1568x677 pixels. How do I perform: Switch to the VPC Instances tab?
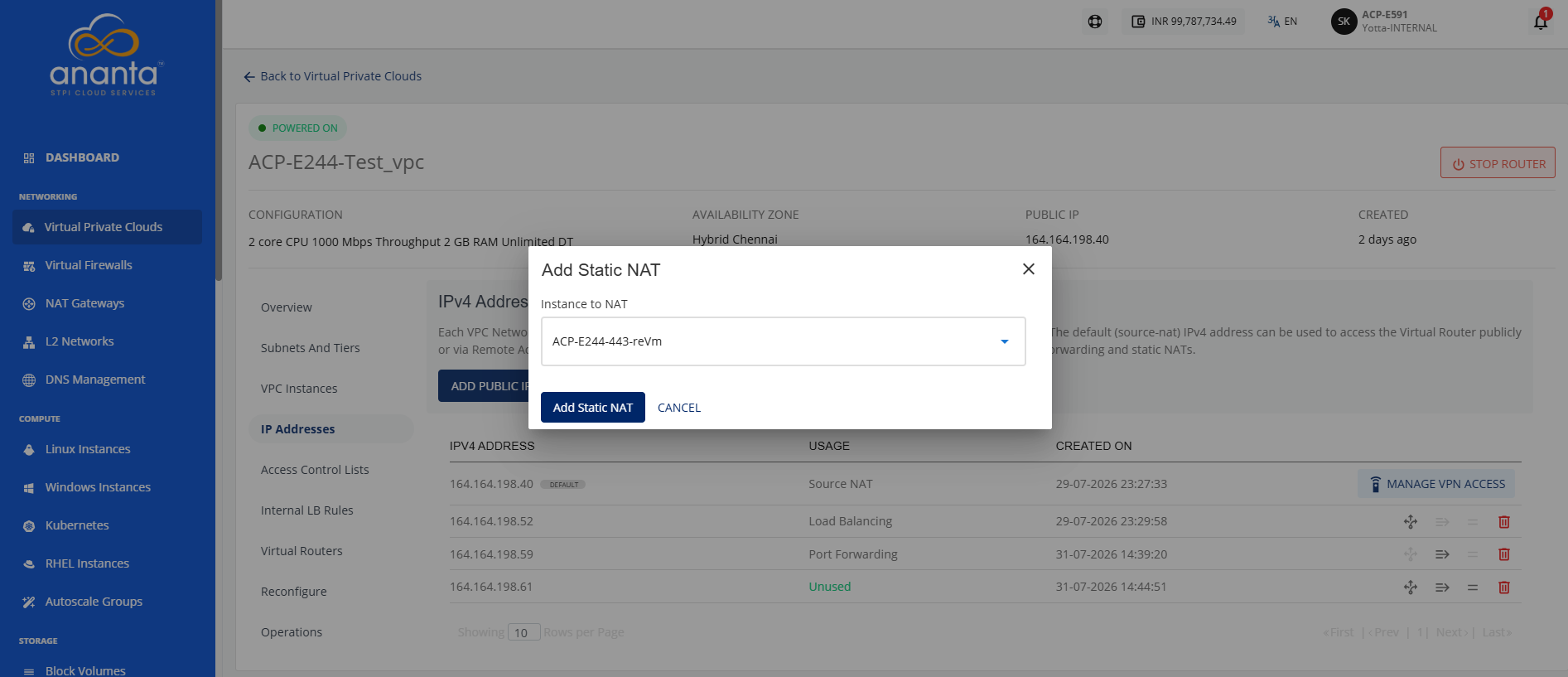pos(299,389)
